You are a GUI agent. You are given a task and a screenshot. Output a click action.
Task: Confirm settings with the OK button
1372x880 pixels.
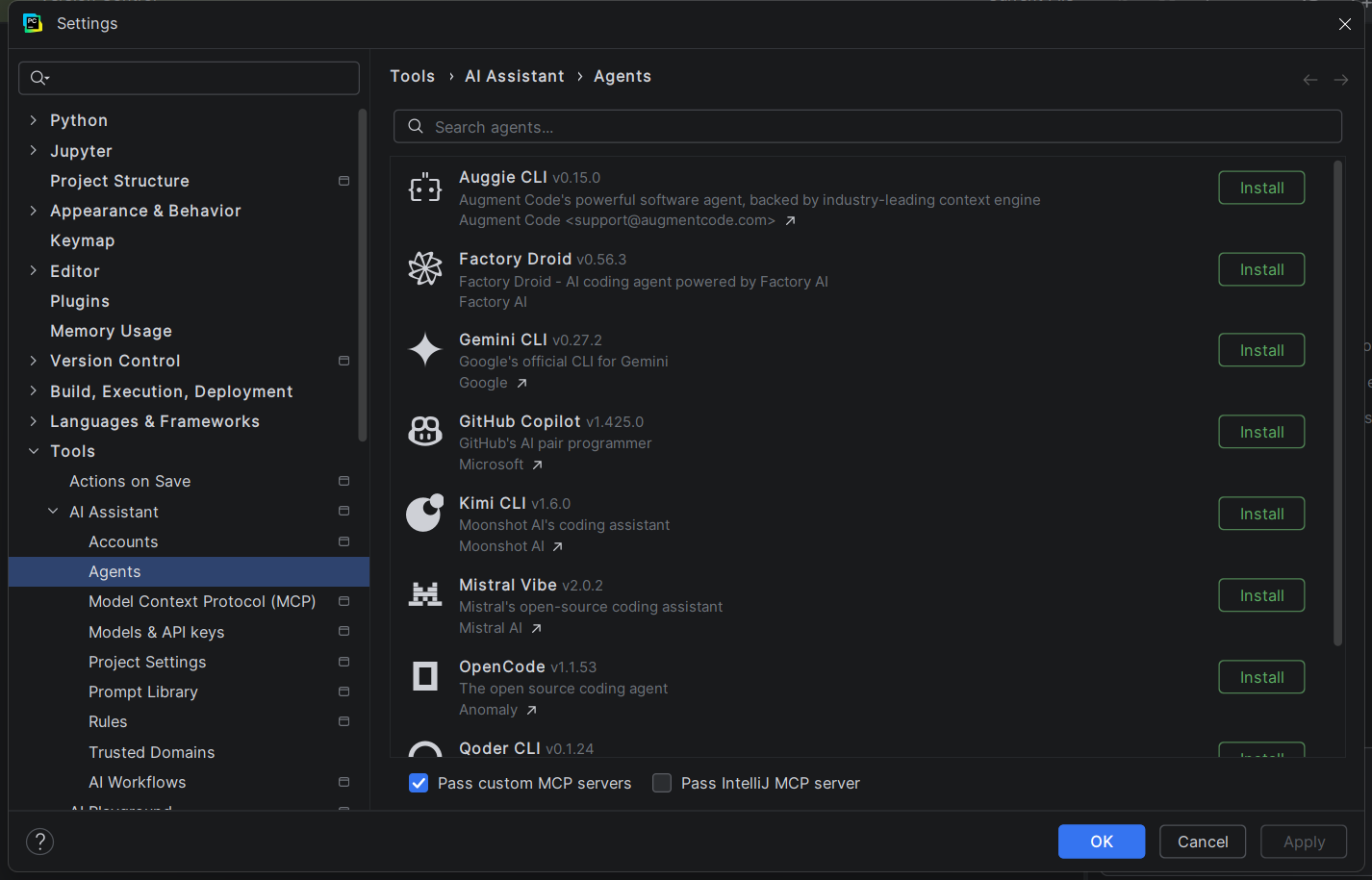1102,842
